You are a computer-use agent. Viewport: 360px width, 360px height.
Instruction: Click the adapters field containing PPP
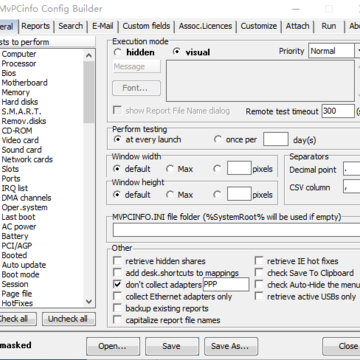tap(226, 285)
